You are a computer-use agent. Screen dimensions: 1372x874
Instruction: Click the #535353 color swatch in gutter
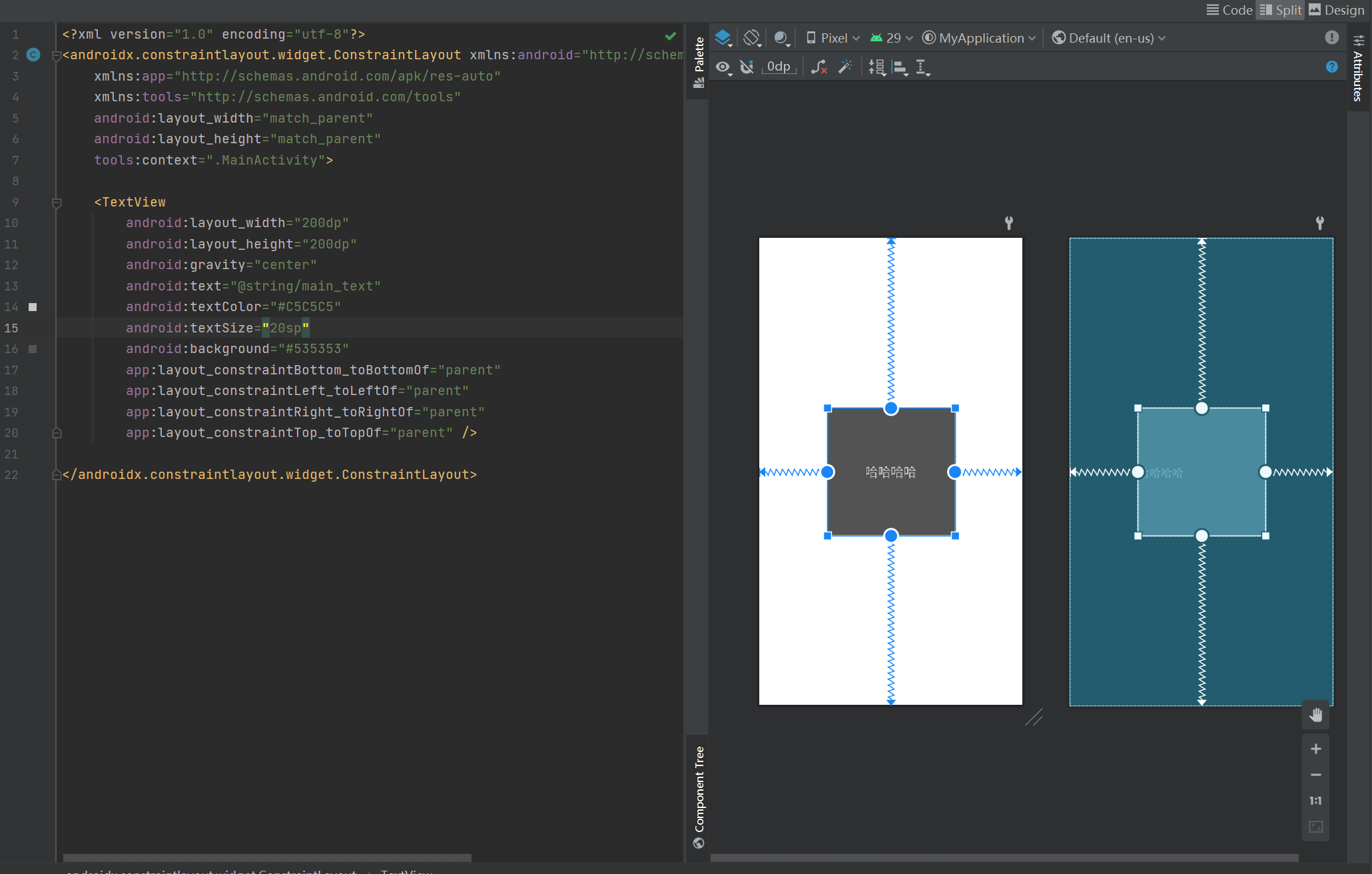point(33,349)
